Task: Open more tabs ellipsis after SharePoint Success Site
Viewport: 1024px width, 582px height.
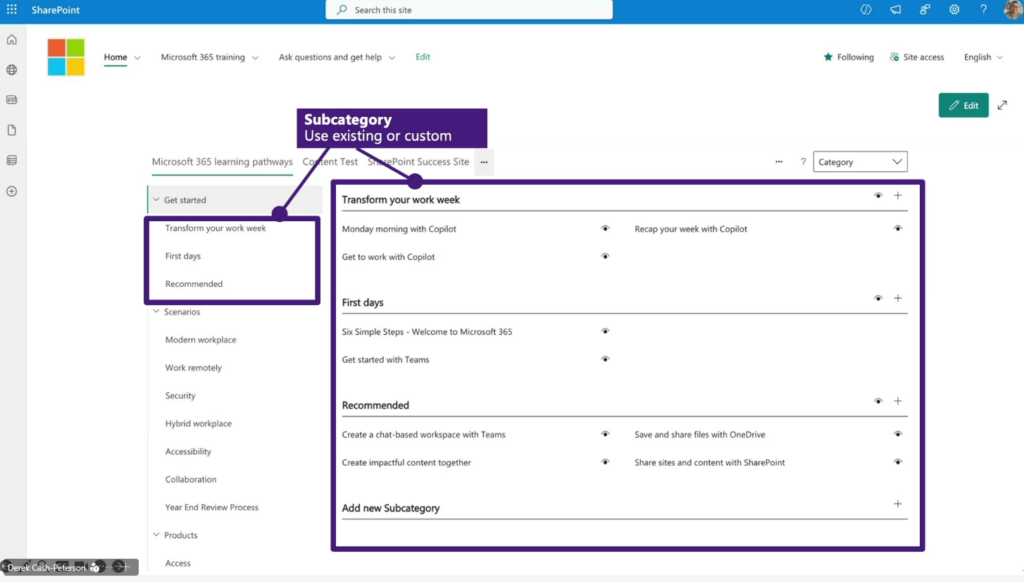Action: (x=484, y=162)
